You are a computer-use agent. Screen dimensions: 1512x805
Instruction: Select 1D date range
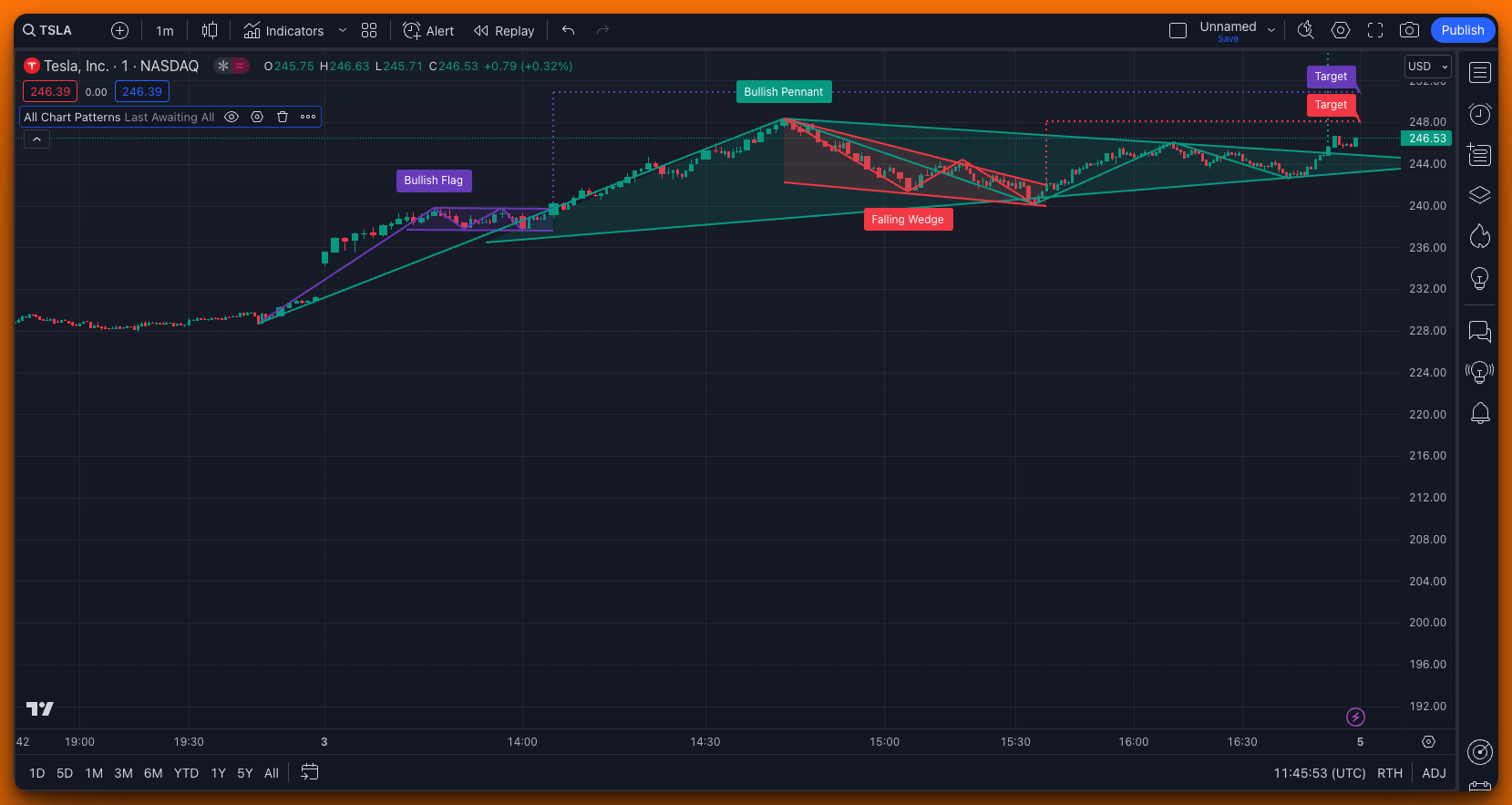click(x=36, y=773)
